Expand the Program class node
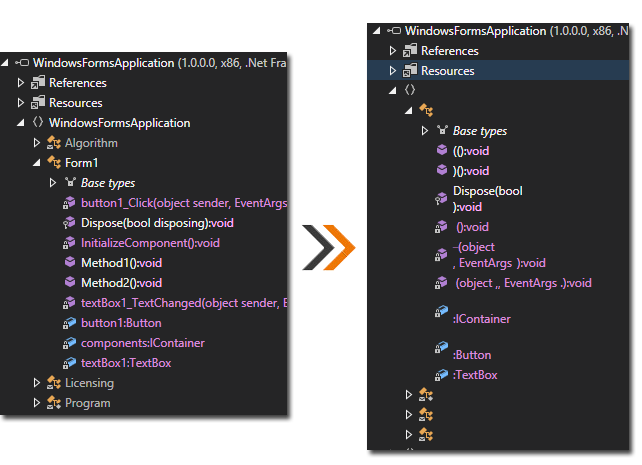The image size is (642, 465). (36, 403)
